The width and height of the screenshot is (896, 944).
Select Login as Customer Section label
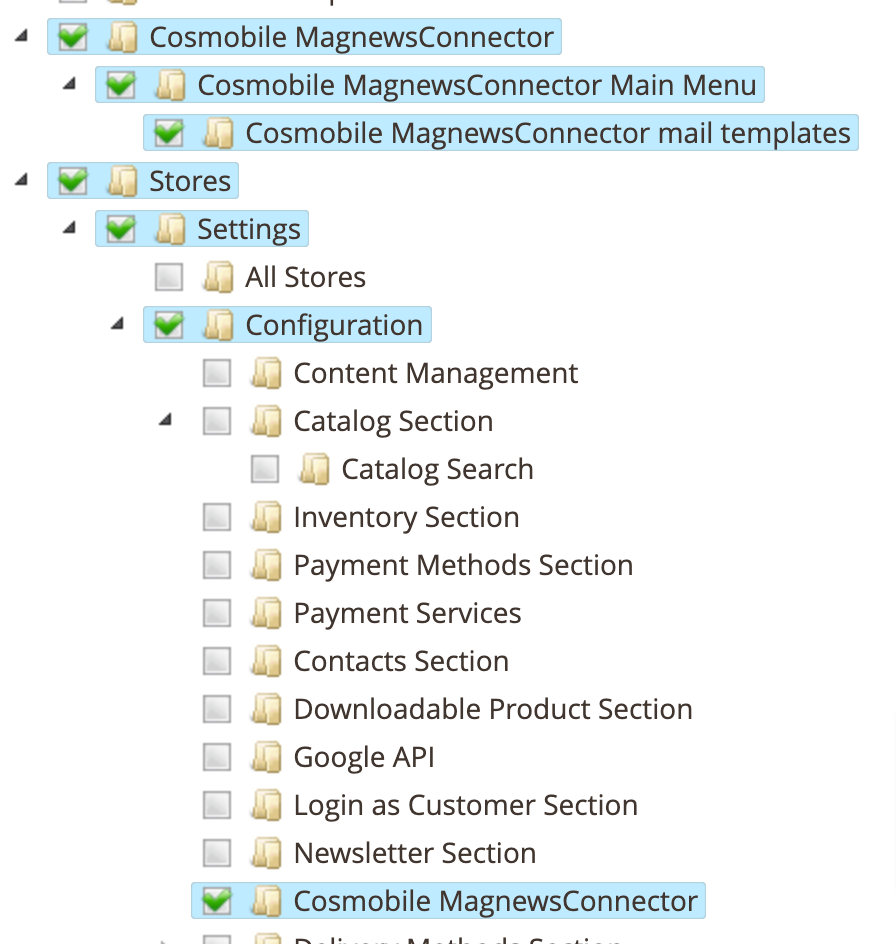coord(465,806)
